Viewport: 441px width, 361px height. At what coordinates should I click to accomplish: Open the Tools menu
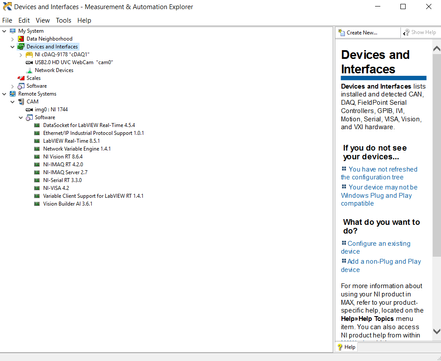click(63, 20)
